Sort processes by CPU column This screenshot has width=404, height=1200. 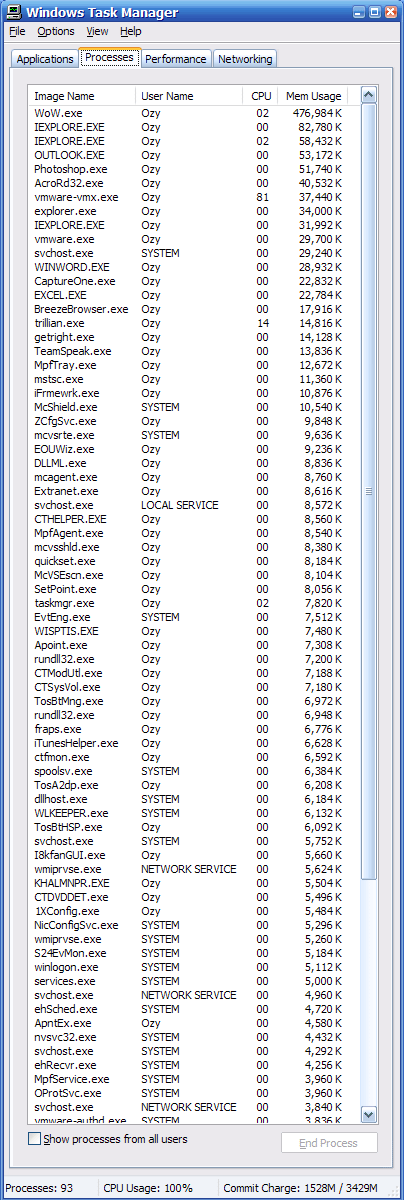coord(260,96)
